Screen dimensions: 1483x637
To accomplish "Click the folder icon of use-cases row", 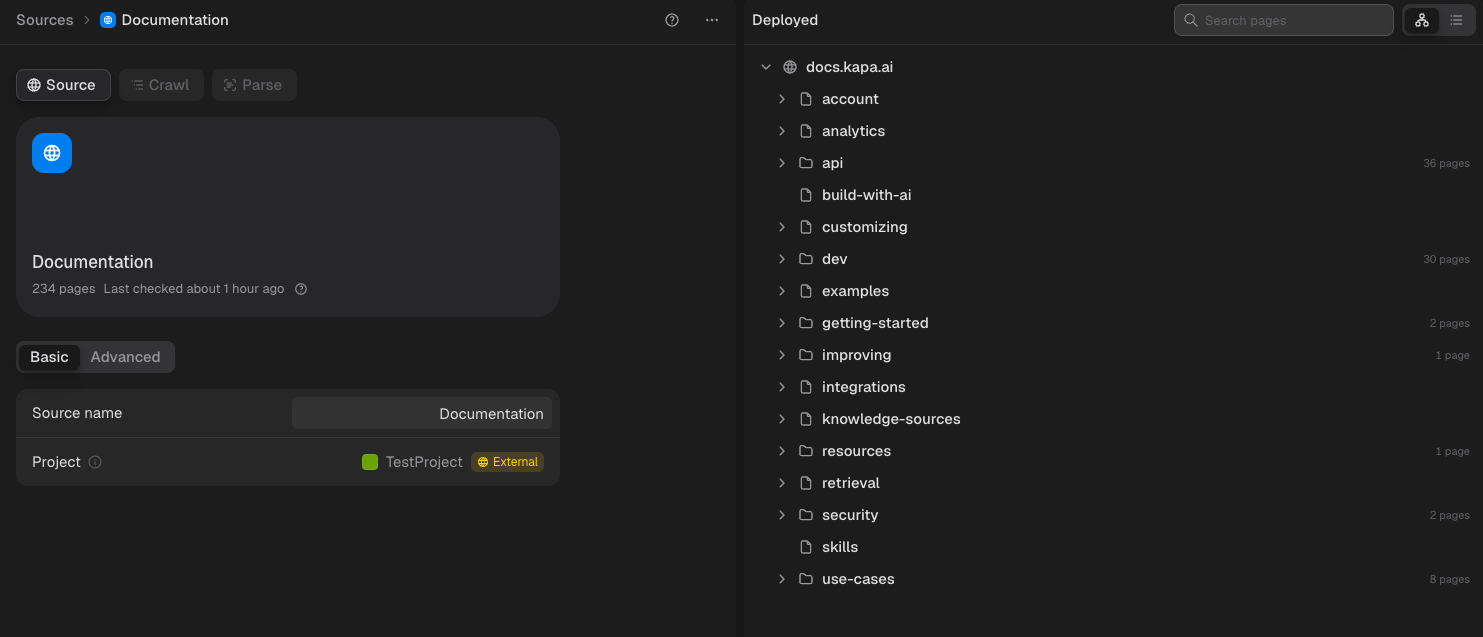I will (x=806, y=579).
